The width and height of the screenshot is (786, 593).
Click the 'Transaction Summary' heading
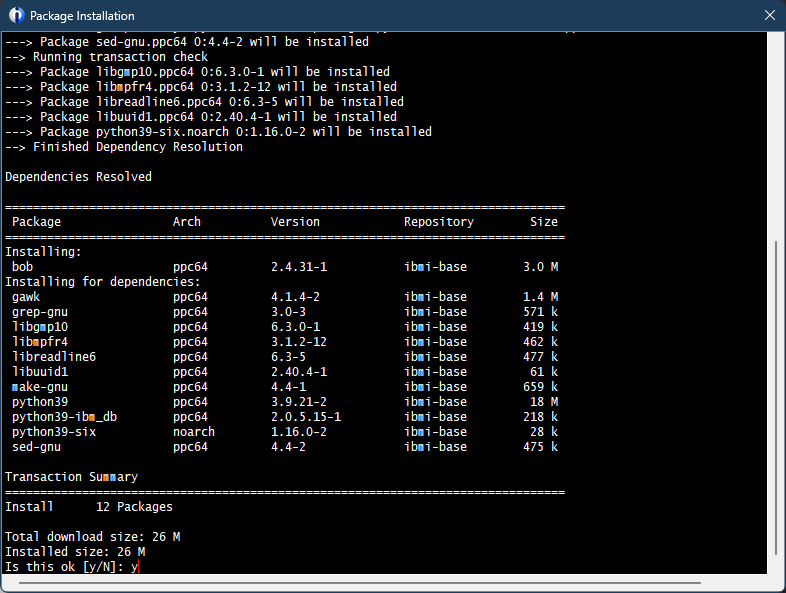click(x=71, y=477)
